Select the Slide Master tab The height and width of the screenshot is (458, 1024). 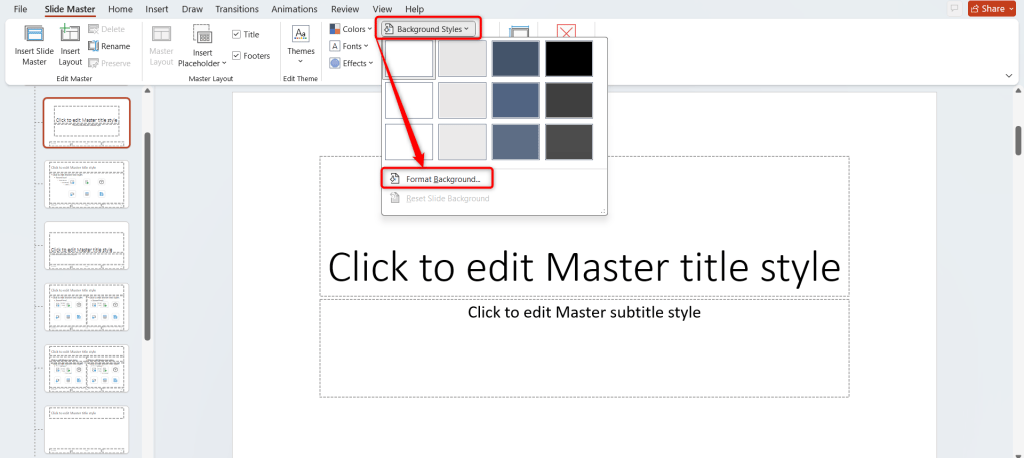point(70,9)
